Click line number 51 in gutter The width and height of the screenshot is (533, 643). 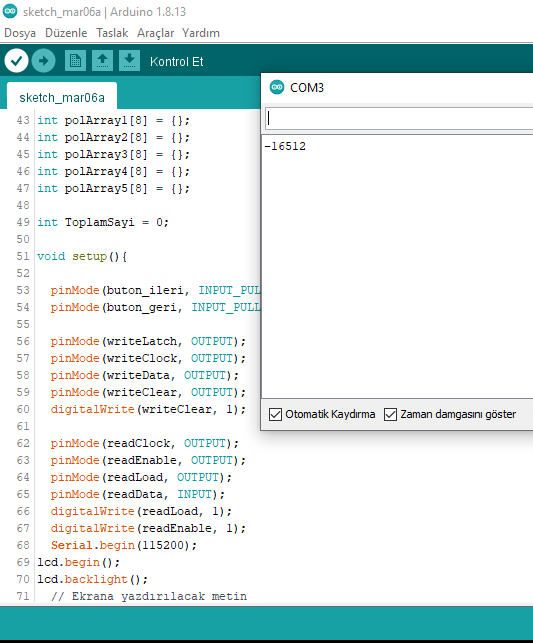point(23,256)
